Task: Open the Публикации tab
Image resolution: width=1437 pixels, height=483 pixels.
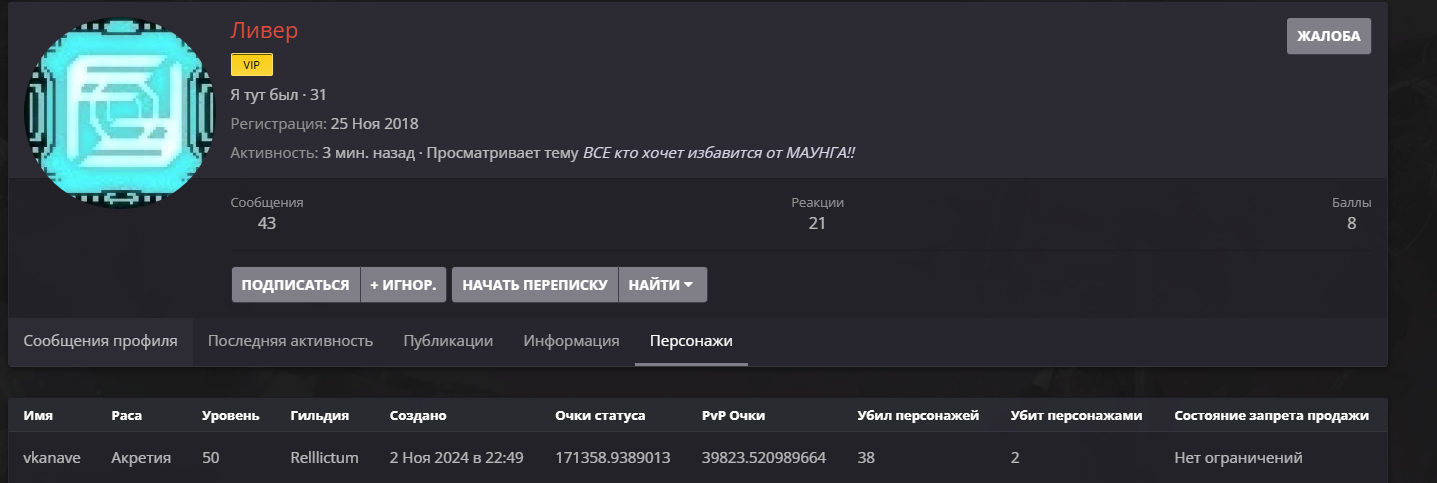Action: point(448,341)
